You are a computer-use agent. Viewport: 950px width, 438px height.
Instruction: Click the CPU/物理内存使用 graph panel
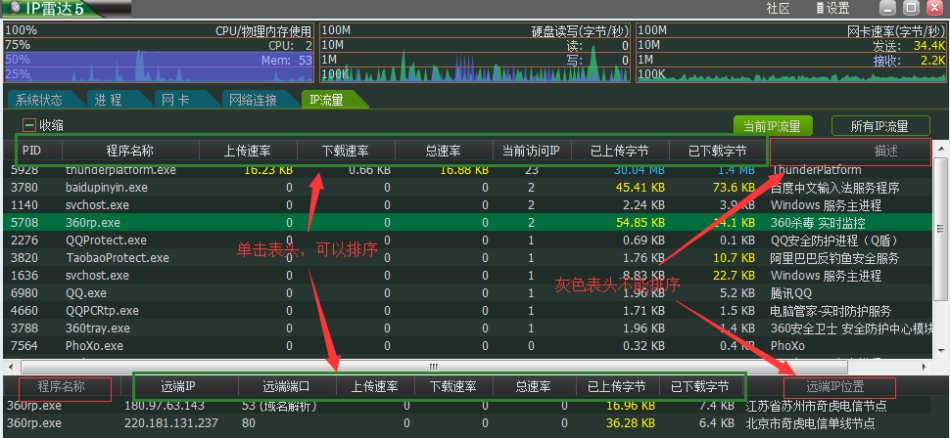(x=159, y=53)
